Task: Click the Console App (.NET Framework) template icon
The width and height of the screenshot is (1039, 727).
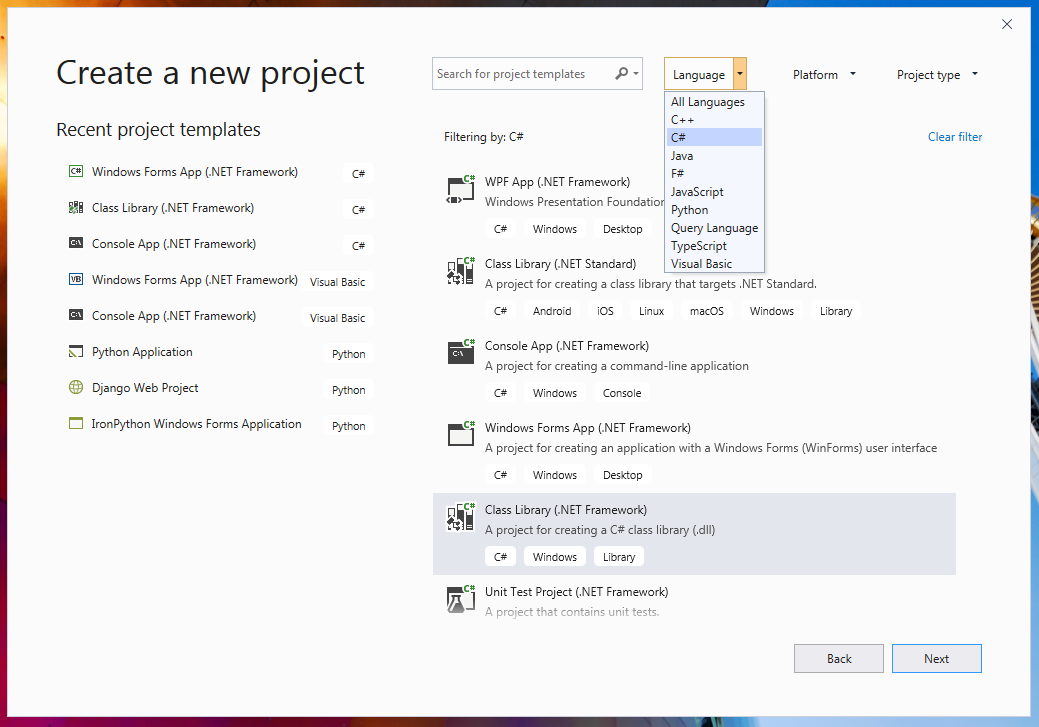Action: (461, 353)
